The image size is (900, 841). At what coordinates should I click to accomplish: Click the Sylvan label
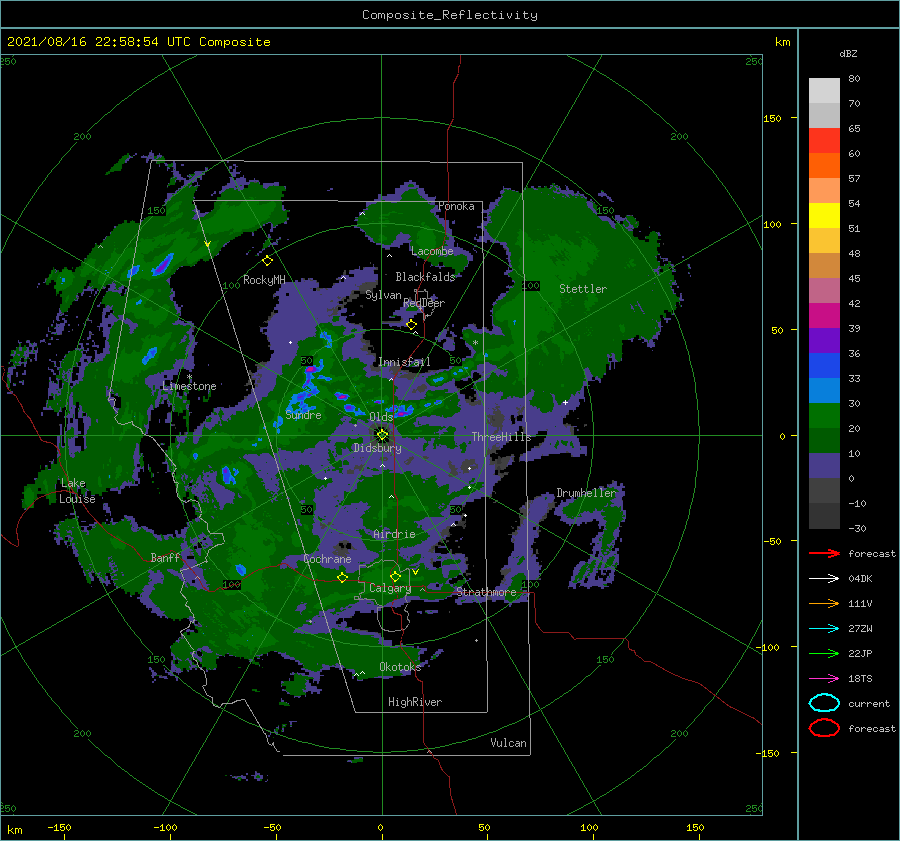(383, 295)
